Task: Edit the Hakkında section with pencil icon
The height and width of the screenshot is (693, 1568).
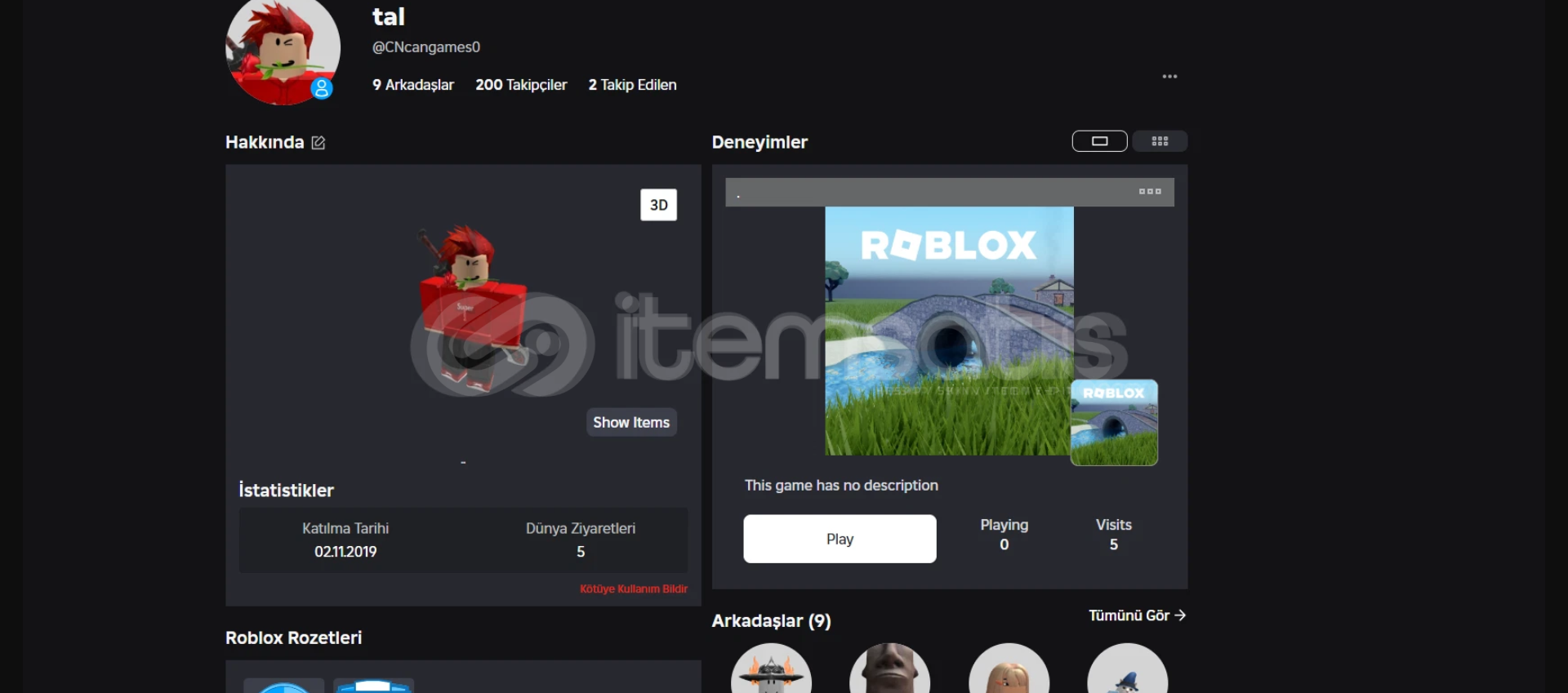Action: 318,143
